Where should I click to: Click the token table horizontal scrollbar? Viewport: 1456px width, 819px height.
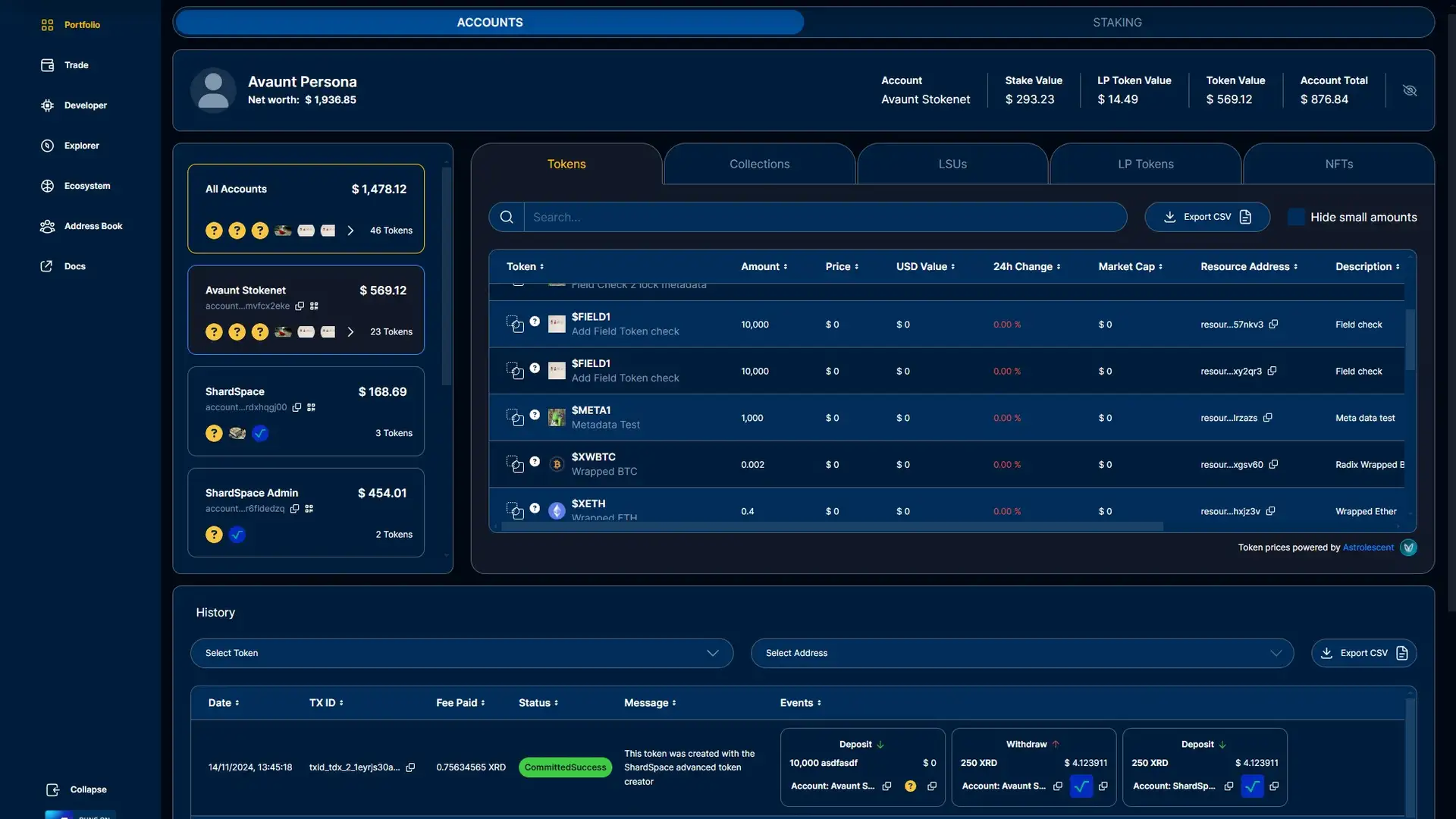[832, 526]
